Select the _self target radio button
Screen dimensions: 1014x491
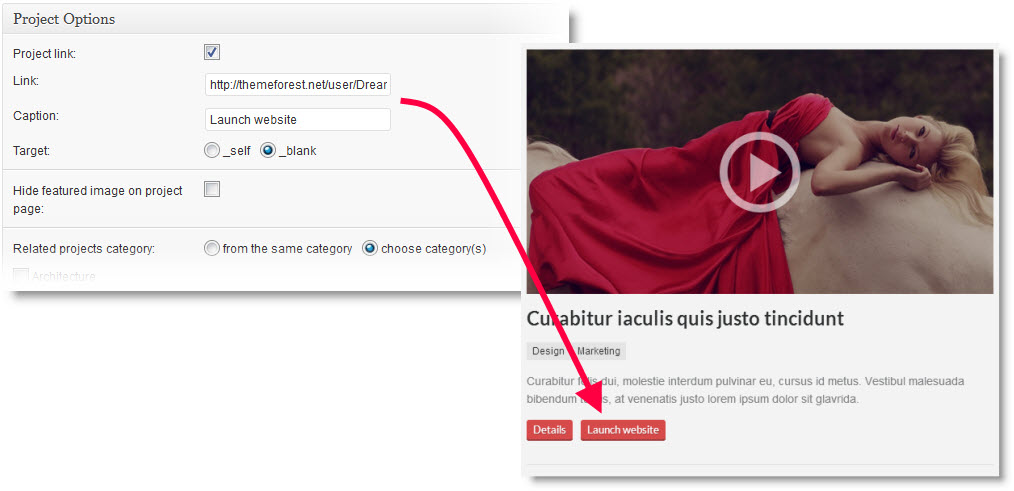point(211,150)
